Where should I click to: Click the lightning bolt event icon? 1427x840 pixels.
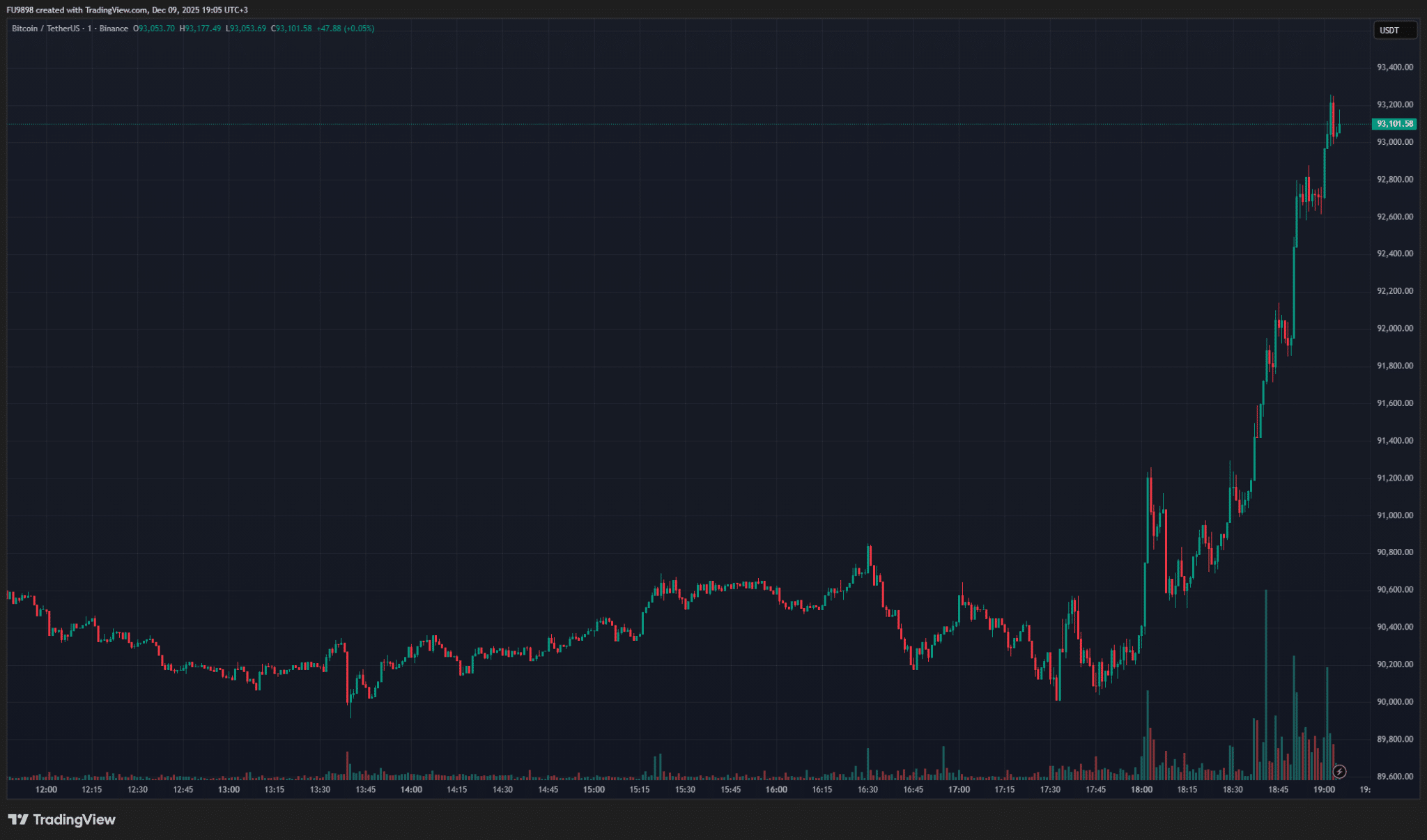tap(1339, 771)
